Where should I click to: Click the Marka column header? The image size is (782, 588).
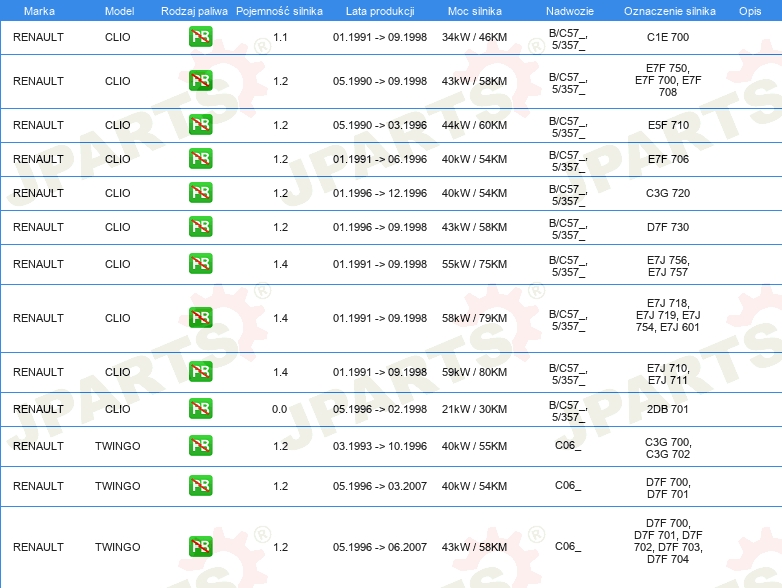(x=39, y=11)
